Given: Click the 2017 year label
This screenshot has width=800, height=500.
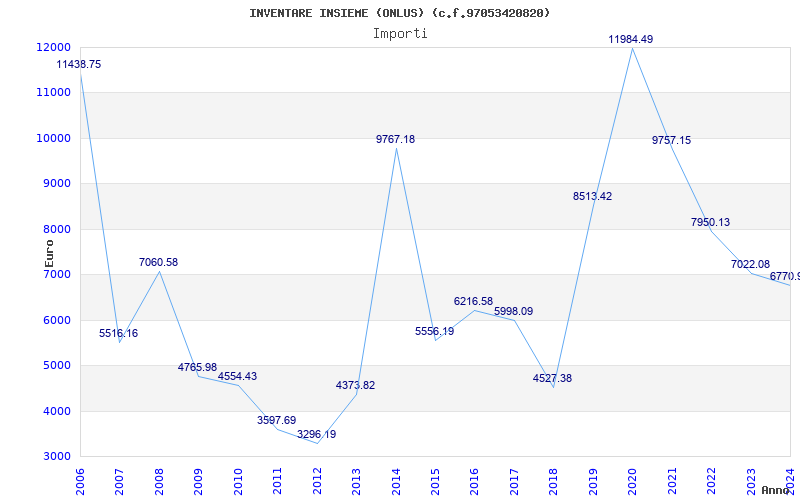Looking at the screenshot, I should coord(514,481).
